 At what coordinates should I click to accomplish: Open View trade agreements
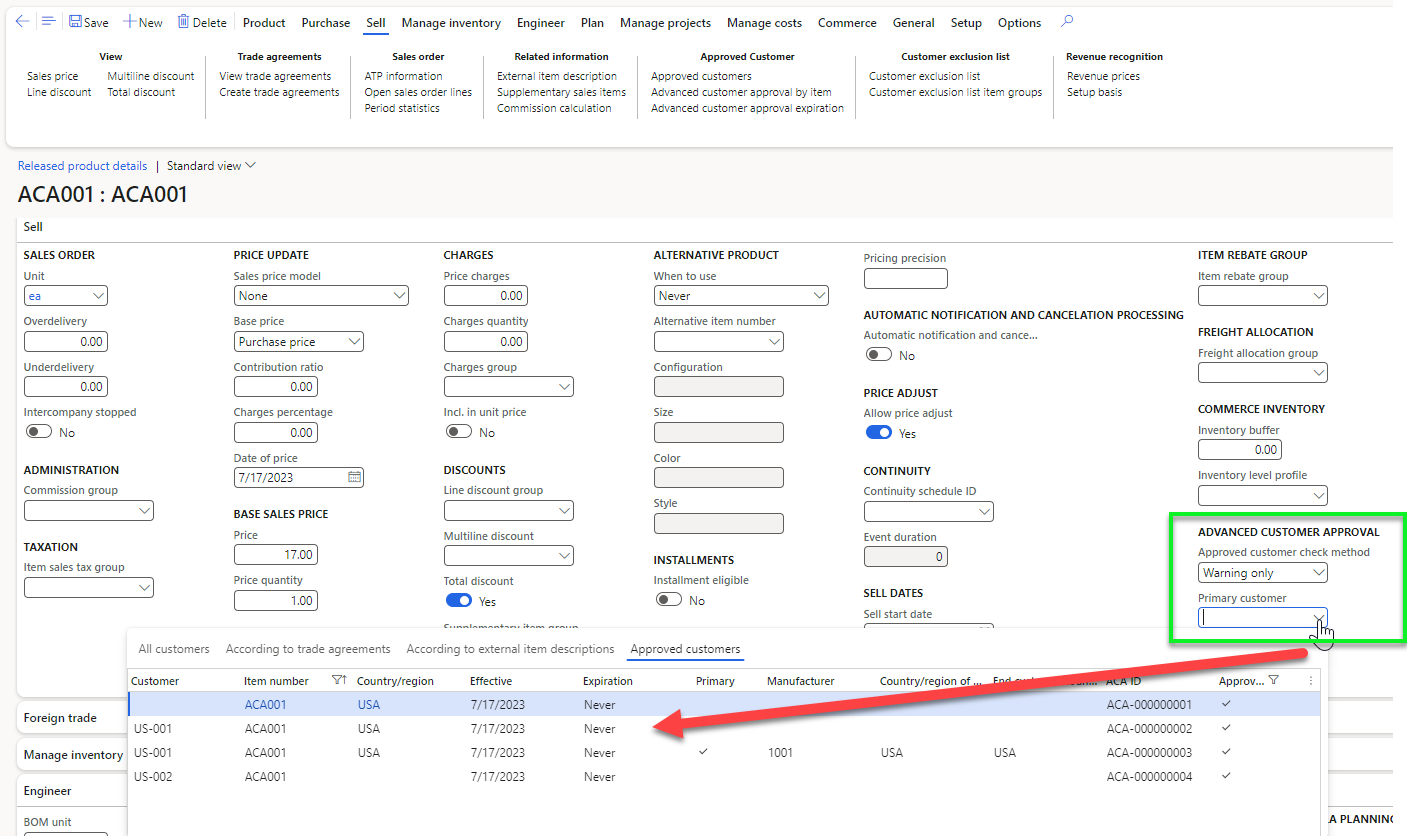[x=274, y=75]
